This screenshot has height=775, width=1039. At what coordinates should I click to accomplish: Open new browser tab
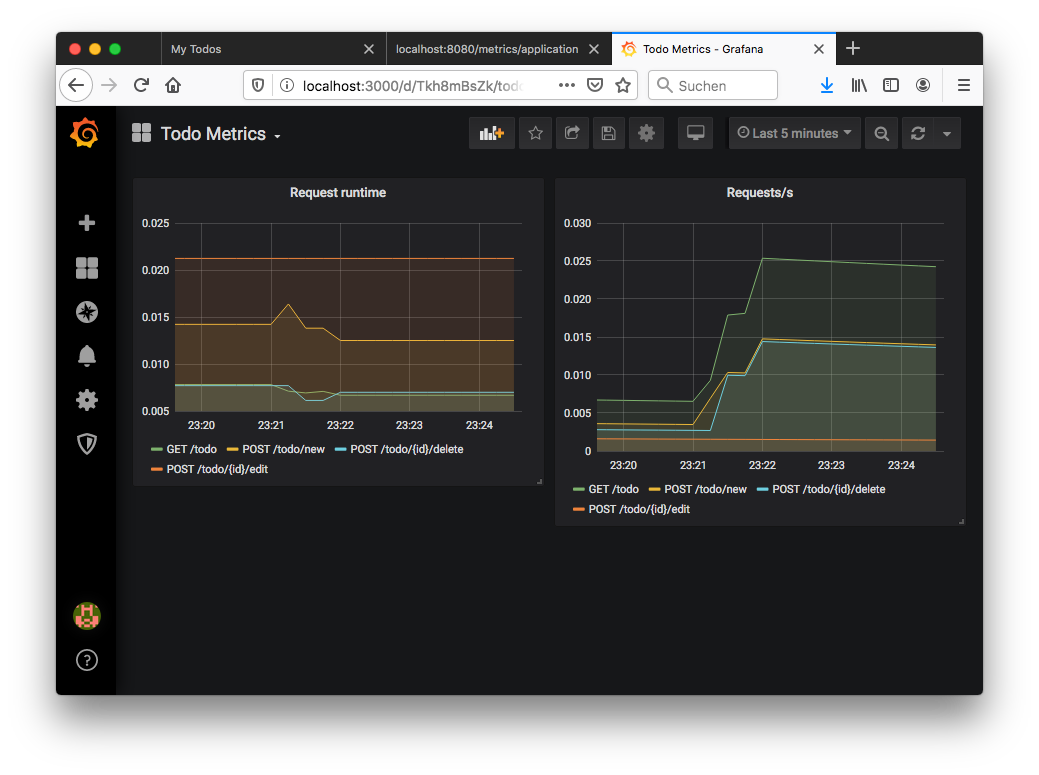(853, 48)
